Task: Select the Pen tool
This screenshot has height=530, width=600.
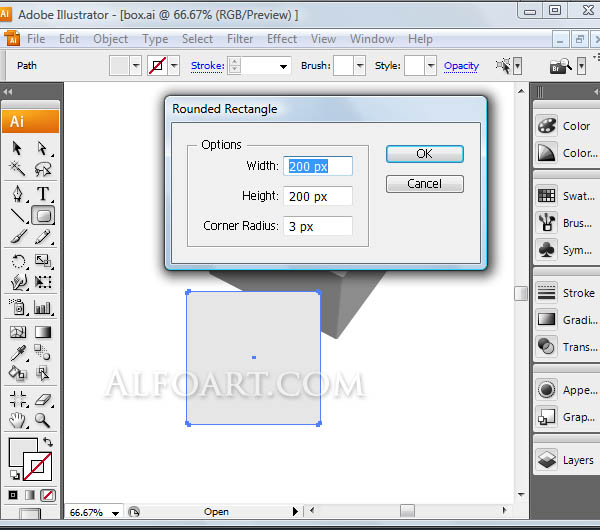Action: [x=18, y=194]
